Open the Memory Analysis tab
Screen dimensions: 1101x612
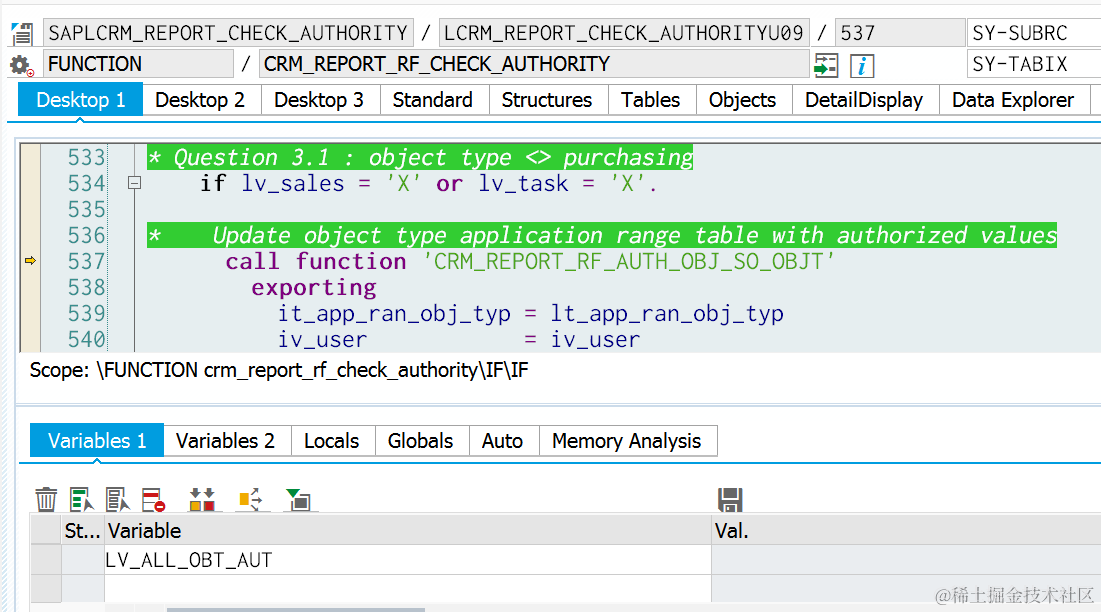pyautogui.click(x=626, y=441)
